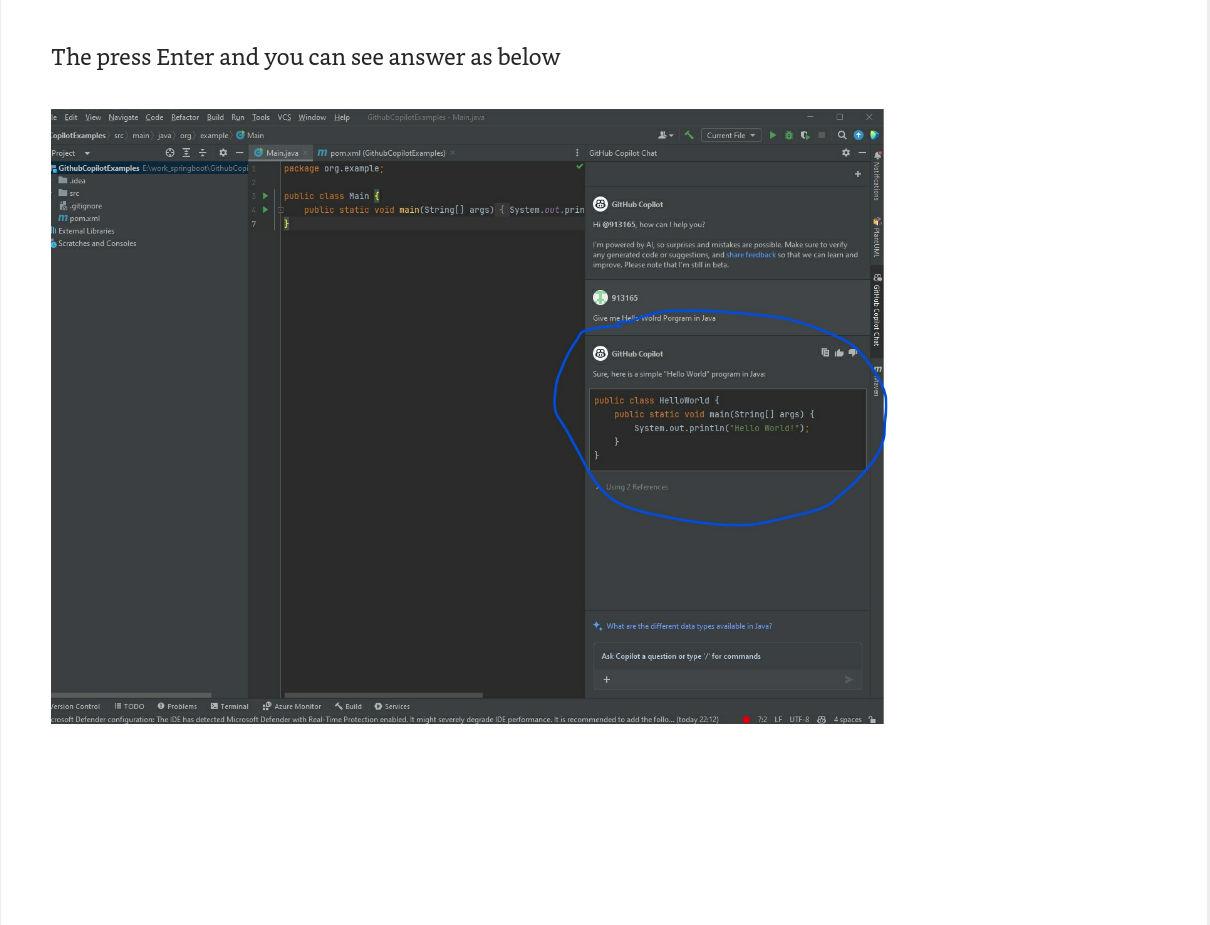The width and height of the screenshot is (1210, 925).
Task: Start debugging with the bug icon
Action: point(789,135)
